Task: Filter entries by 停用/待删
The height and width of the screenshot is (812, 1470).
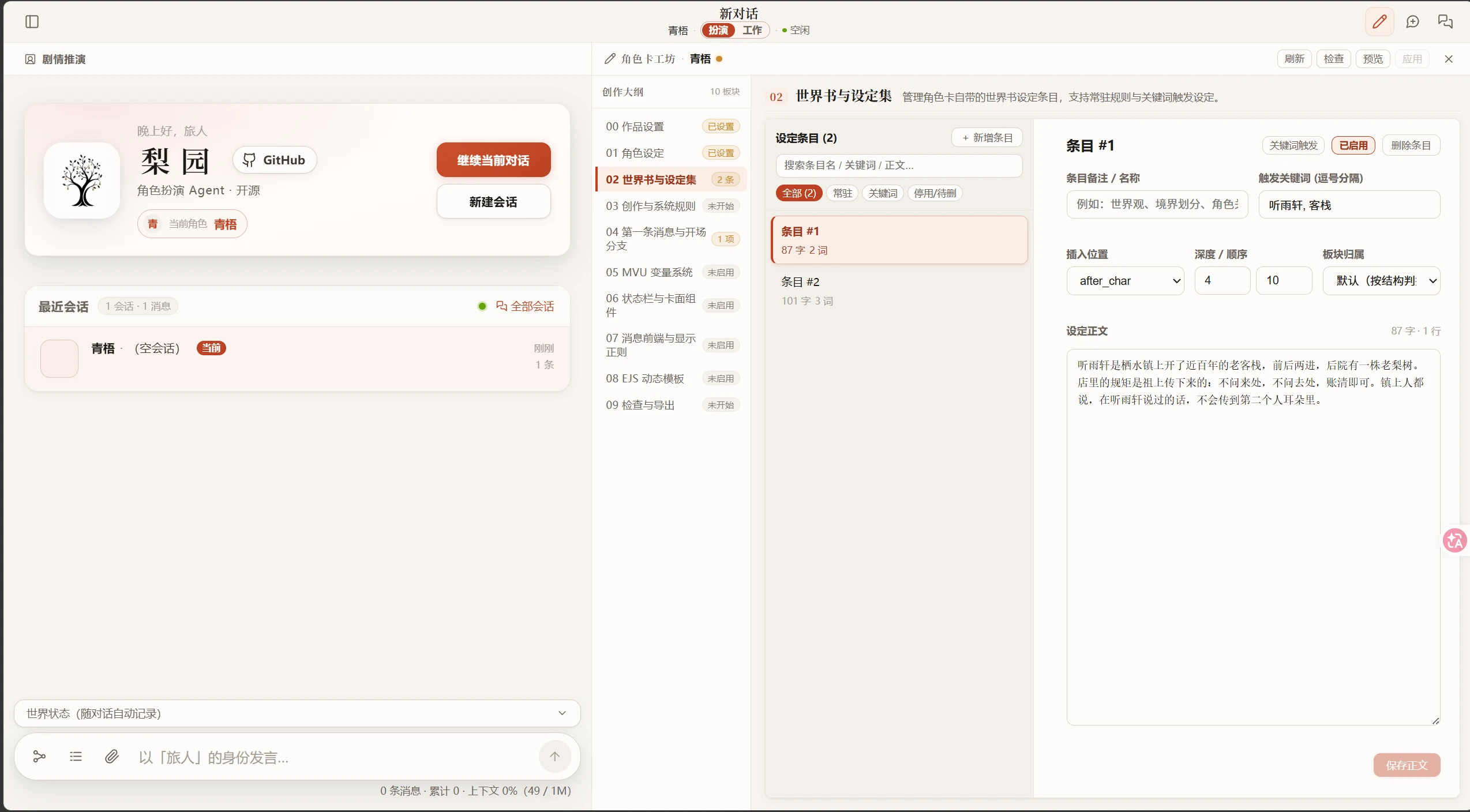Action: [x=935, y=193]
